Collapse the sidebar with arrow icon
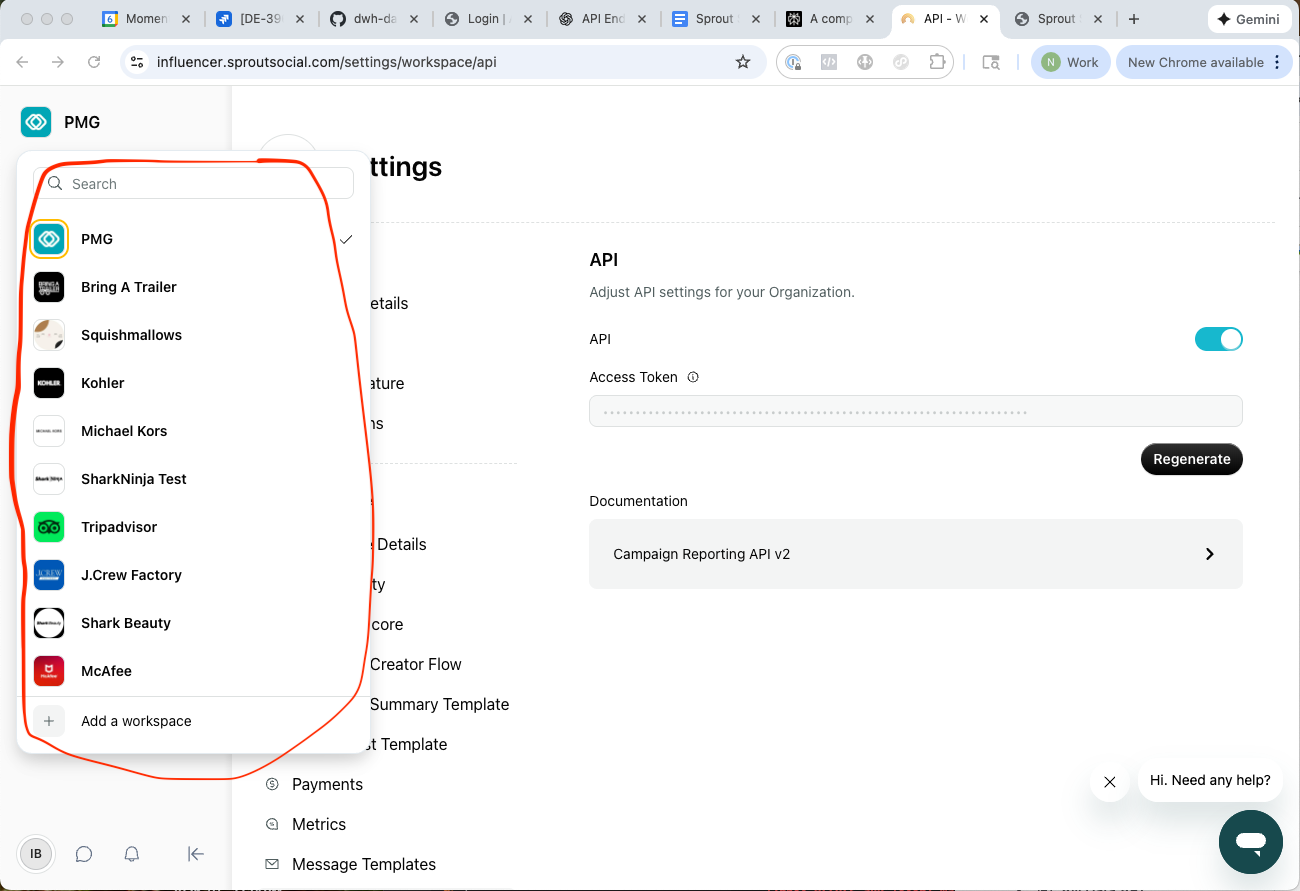Image resolution: width=1300 pixels, height=891 pixels. pyautogui.click(x=196, y=854)
